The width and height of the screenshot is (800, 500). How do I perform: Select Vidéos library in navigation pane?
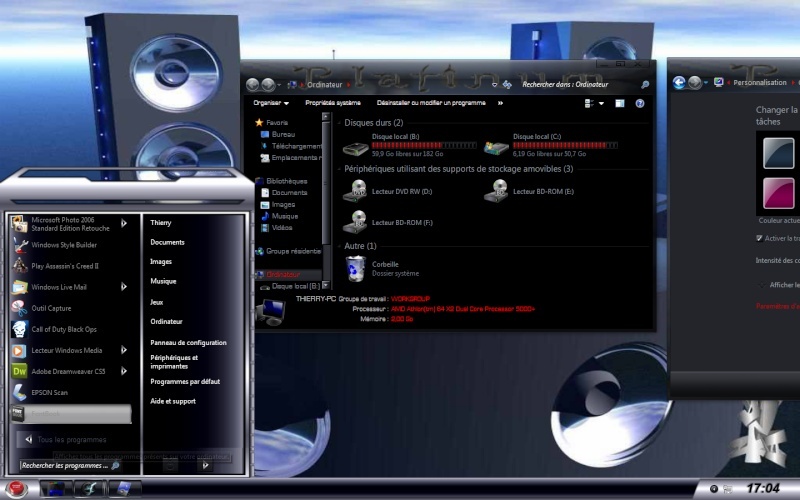click(277, 228)
